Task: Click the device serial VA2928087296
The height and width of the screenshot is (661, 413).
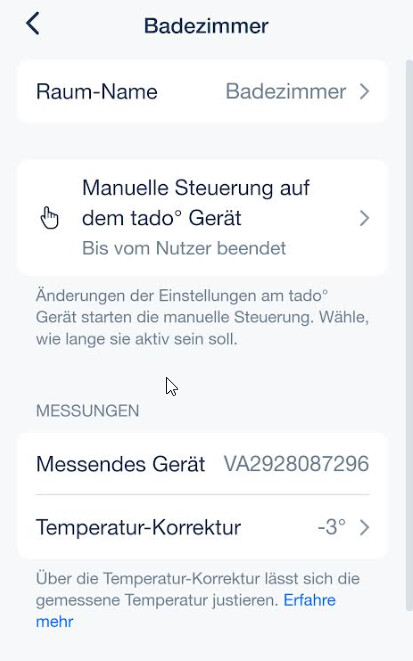Action: click(x=296, y=464)
